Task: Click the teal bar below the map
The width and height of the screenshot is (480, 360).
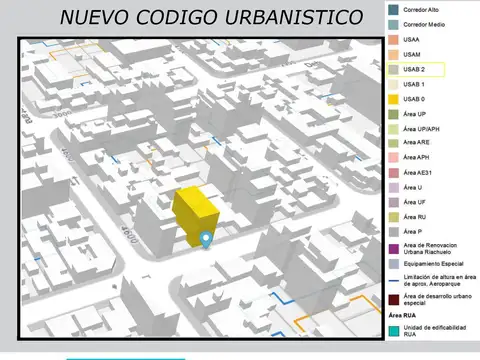Action: click(x=125, y=359)
